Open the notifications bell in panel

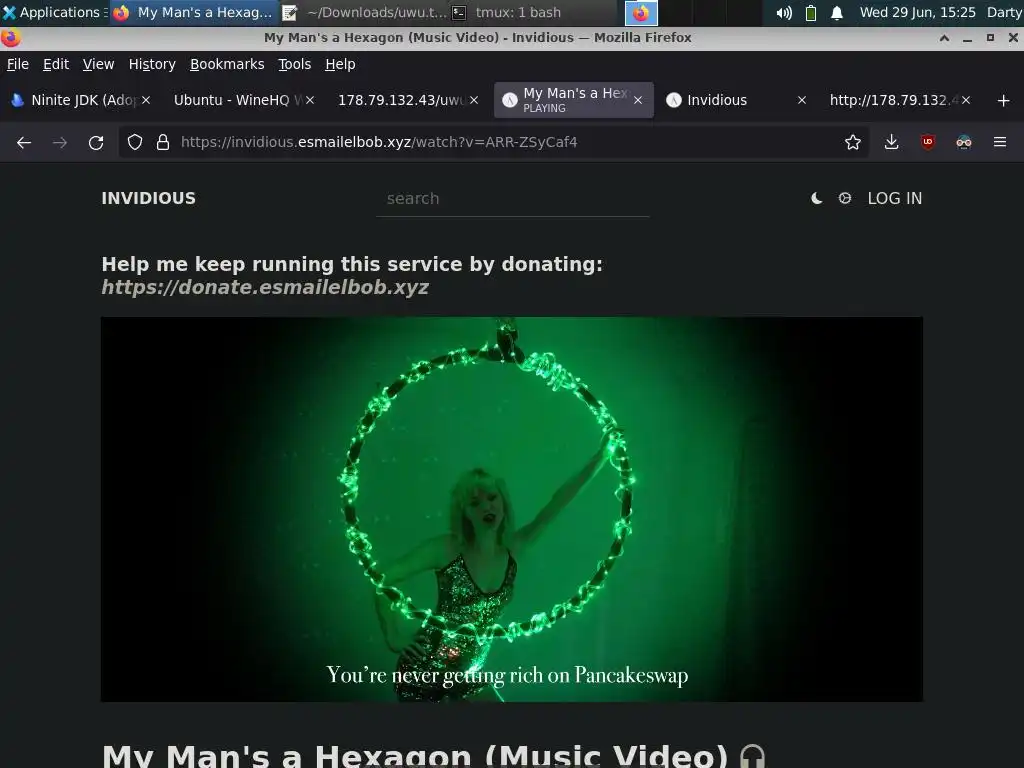(837, 12)
